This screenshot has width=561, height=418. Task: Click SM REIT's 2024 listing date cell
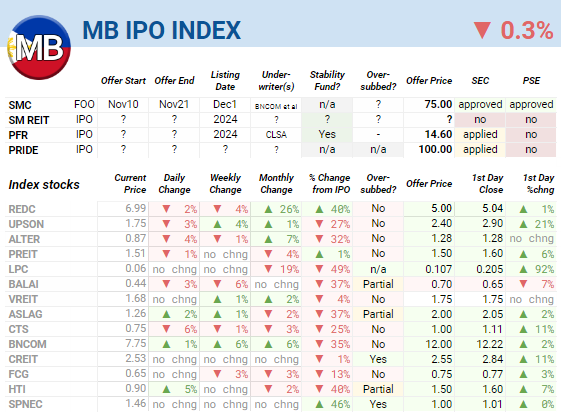pos(225,119)
